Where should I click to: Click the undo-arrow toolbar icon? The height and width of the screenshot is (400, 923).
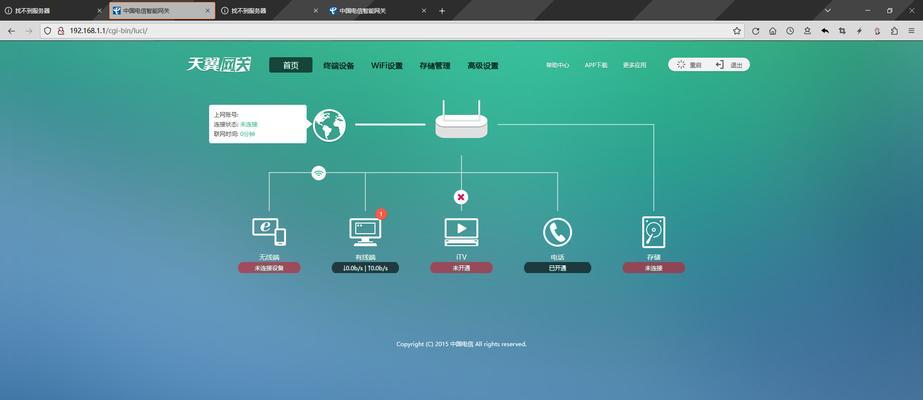click(x=825, y=31)
